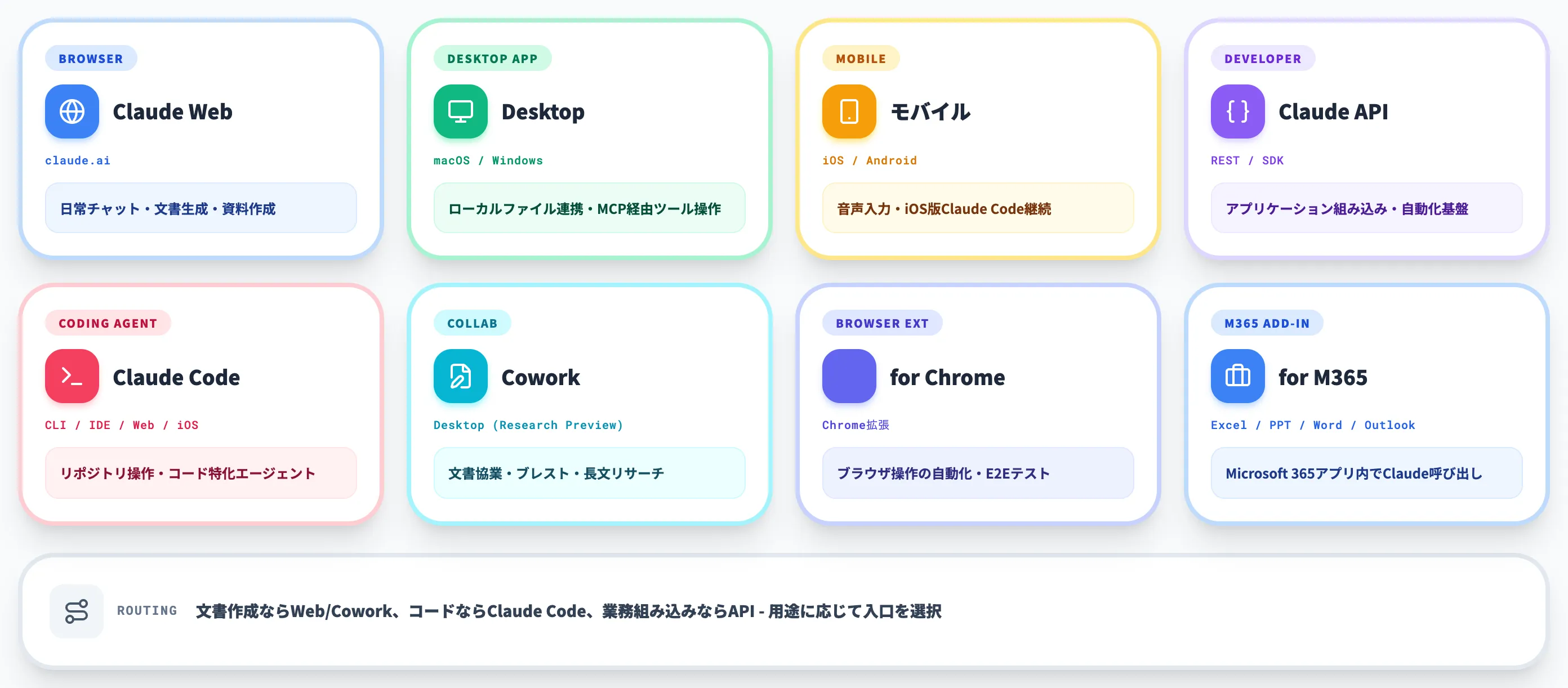1568x688 pixels.
Task: Select the DEVELOPER category badge
Action: (x=1262, y=59)
